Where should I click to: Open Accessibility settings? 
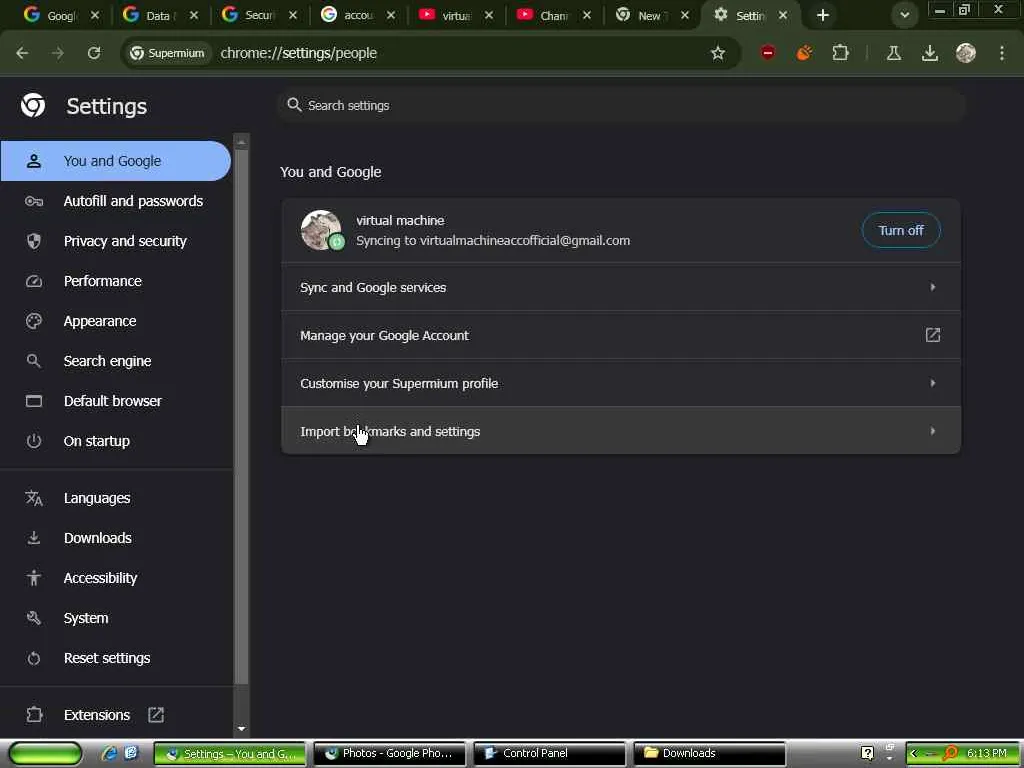116,578
